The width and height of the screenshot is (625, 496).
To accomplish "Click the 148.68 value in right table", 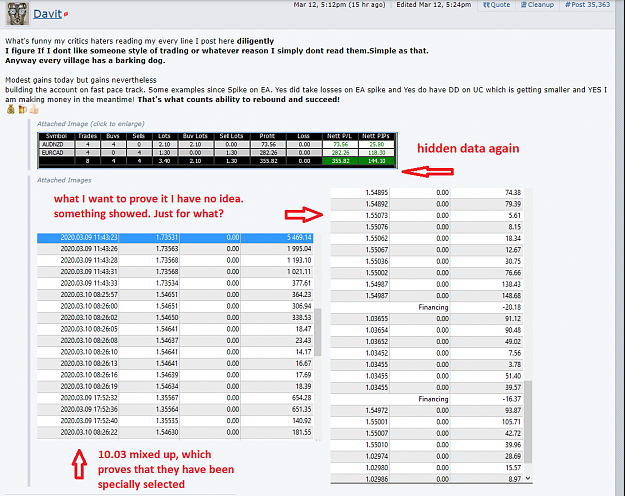I will (513, 296).
